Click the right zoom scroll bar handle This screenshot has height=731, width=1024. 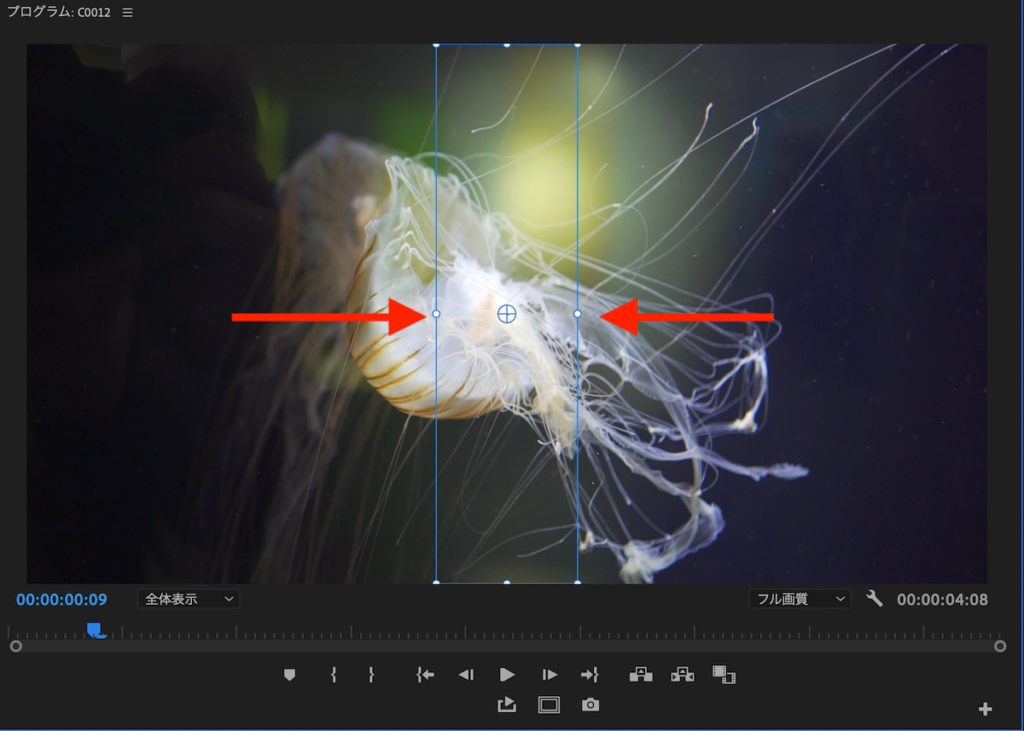pyautogui.click(x=1000, y=646)
